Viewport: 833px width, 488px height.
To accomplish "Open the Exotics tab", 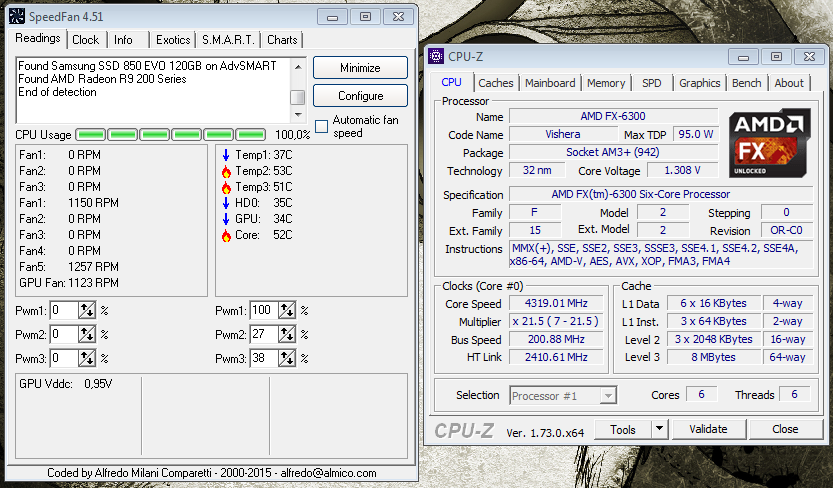I will pos(173,40).
